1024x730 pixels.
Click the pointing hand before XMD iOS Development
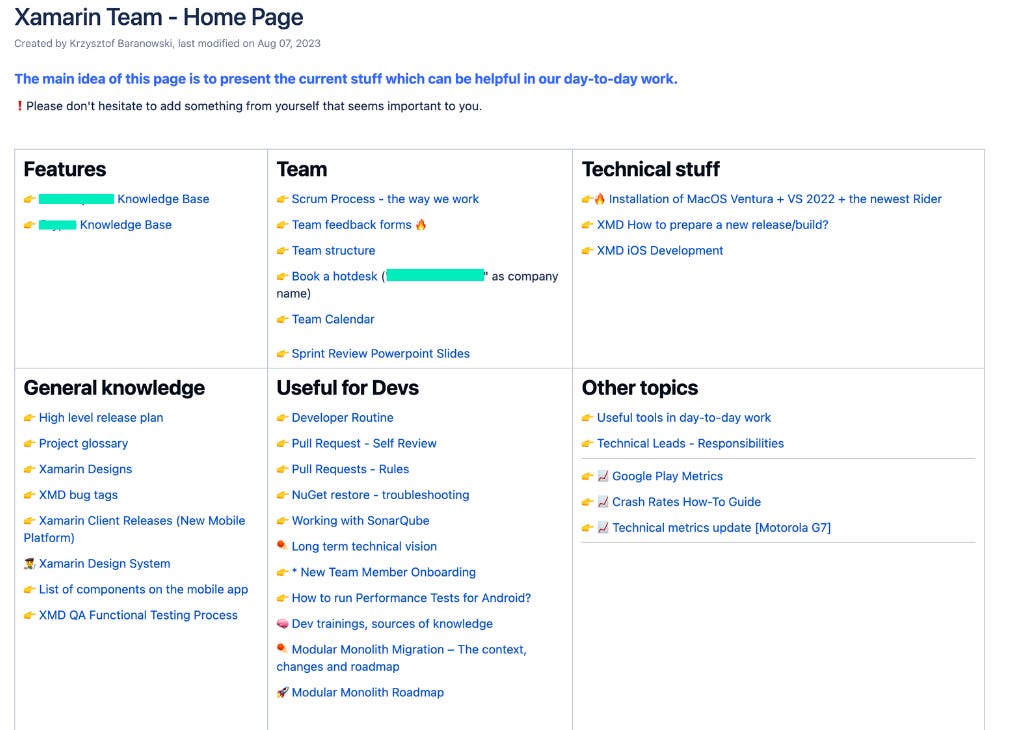tap(587, 251)
